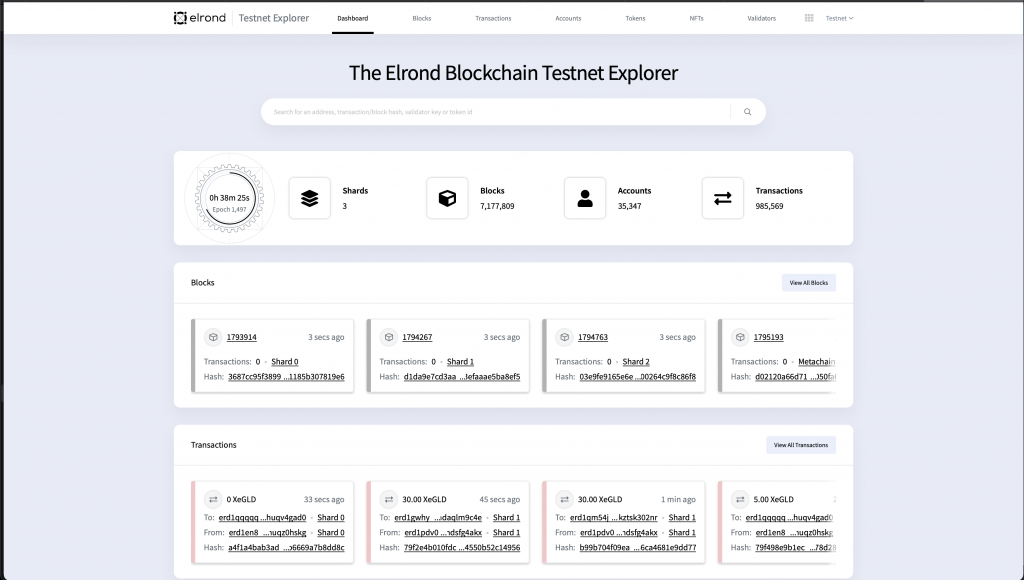The height and width of the screenshot is (580, 1024).
Task: Click the 30.00 XeGLD amount, 45 secs ago
Action: click(424, 499)
